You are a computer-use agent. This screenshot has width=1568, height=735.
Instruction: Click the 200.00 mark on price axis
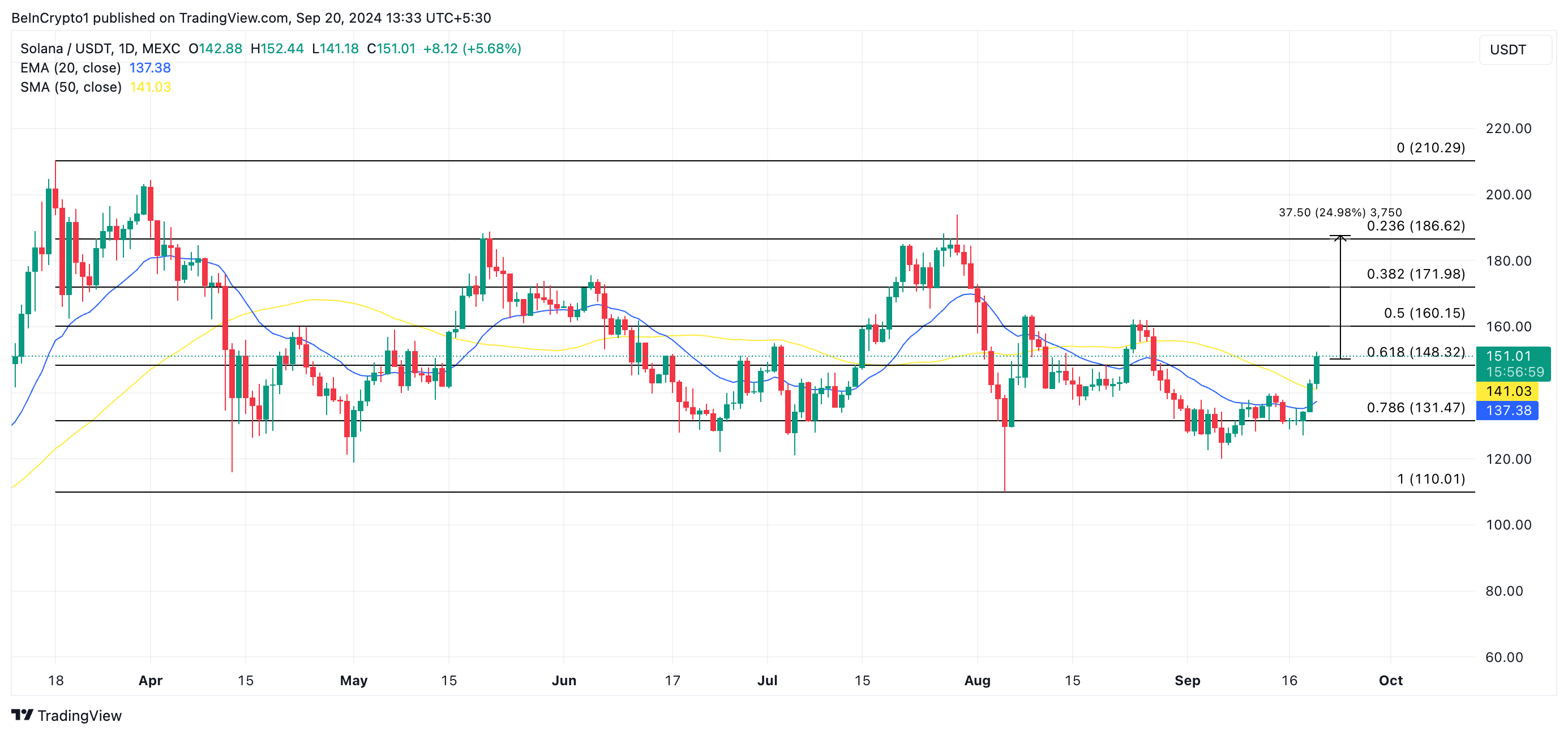click(x=1508, y=195)
